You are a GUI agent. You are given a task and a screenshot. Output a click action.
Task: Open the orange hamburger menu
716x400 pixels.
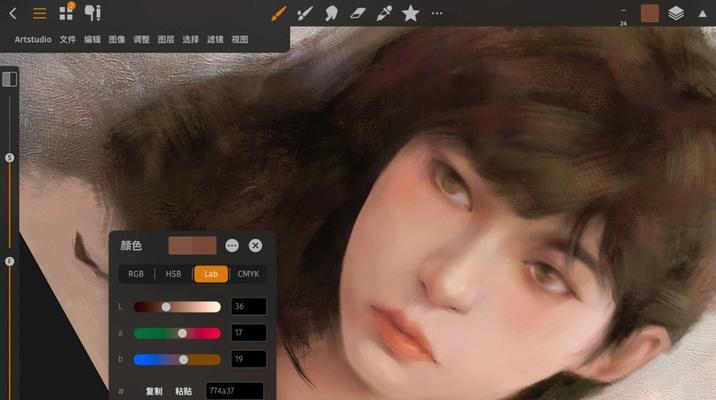pyautogui.click(x=40, y=13)
